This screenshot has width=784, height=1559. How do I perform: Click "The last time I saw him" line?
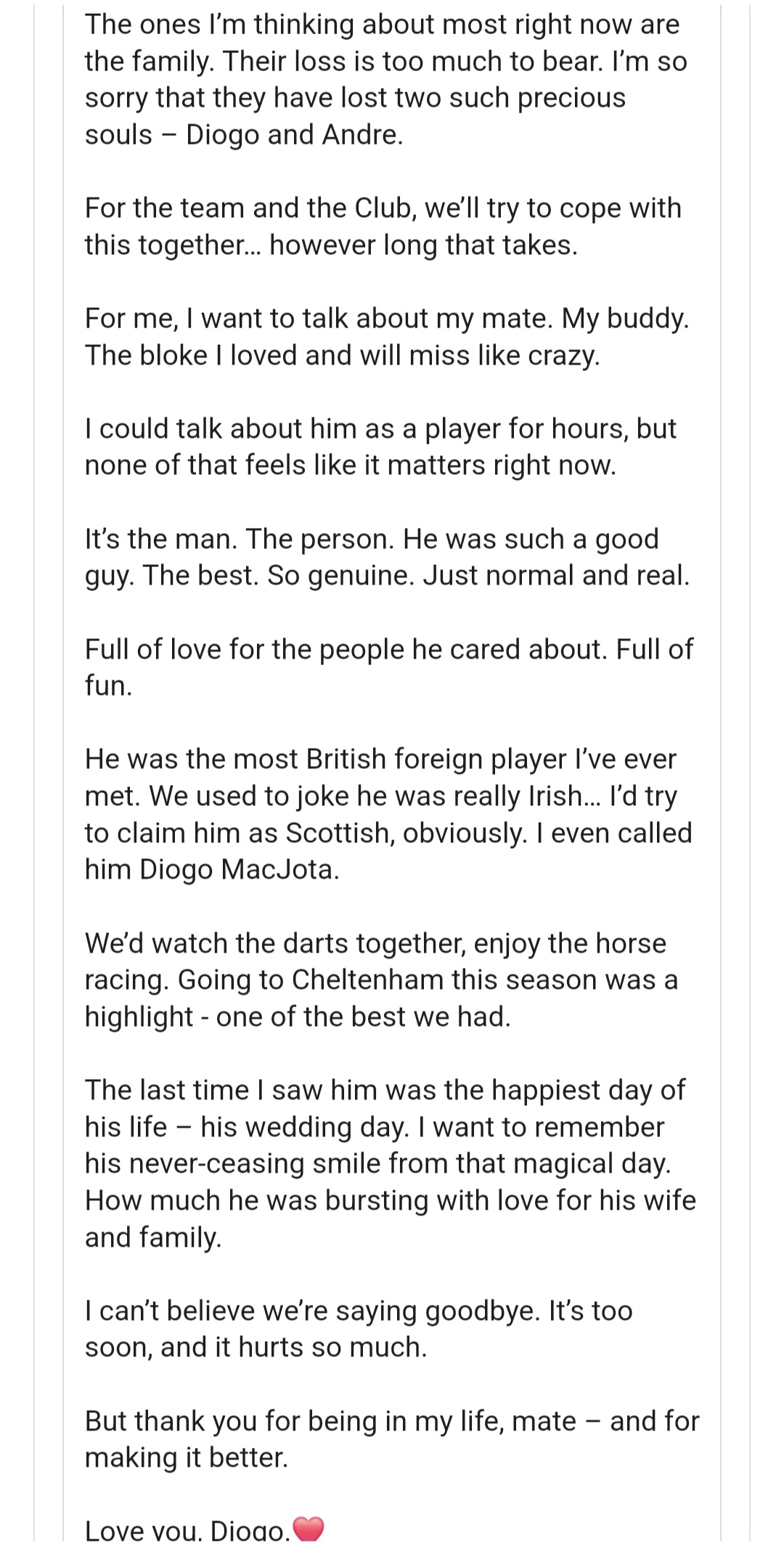tap(385, 1090)
